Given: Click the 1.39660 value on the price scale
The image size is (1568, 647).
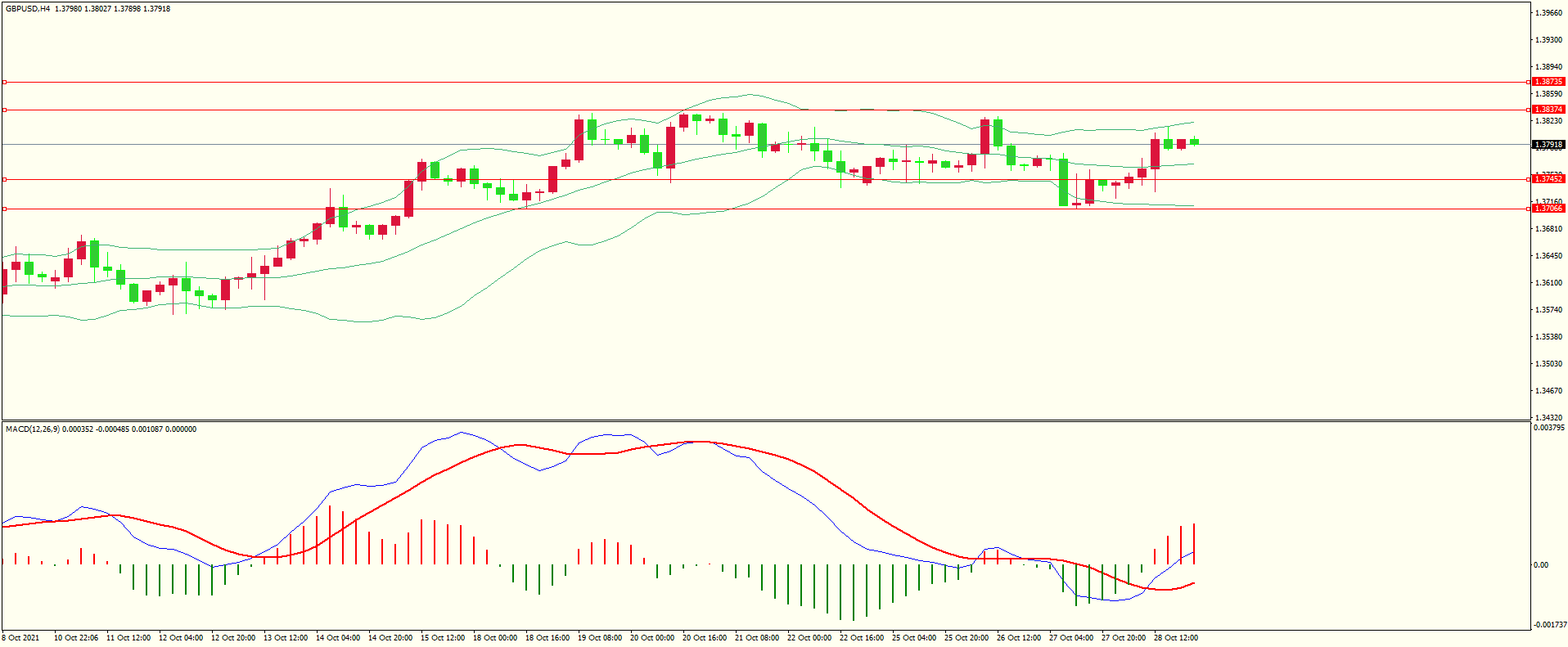Looking at the screenshot, I should pos(1548,13).
